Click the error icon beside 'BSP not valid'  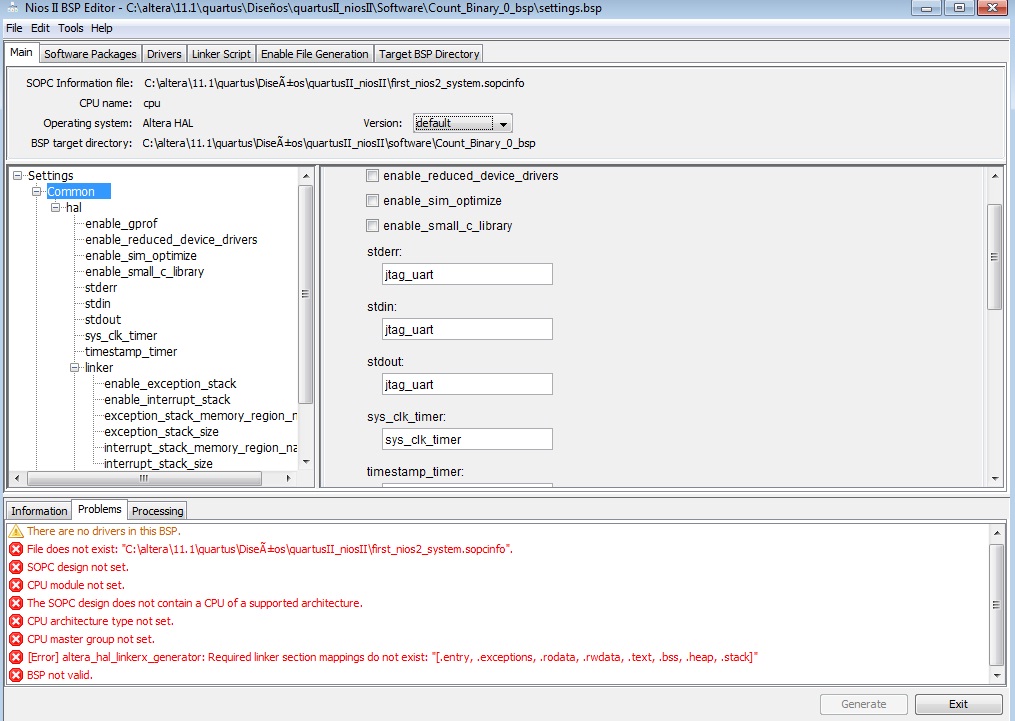point(16,676)
